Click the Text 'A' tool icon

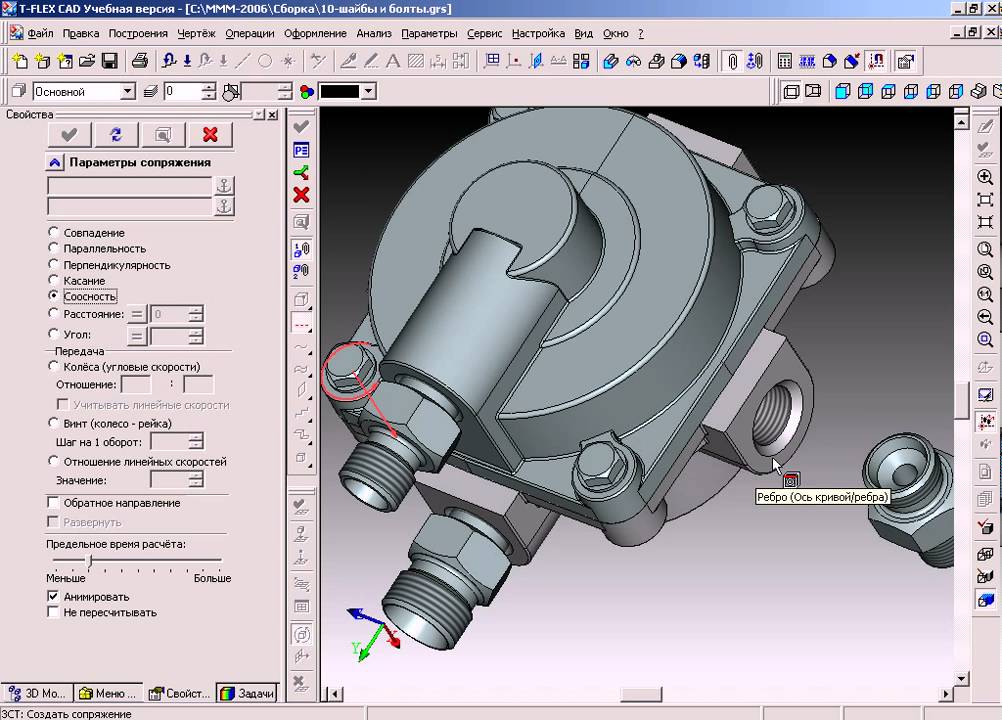coord(392,61)
